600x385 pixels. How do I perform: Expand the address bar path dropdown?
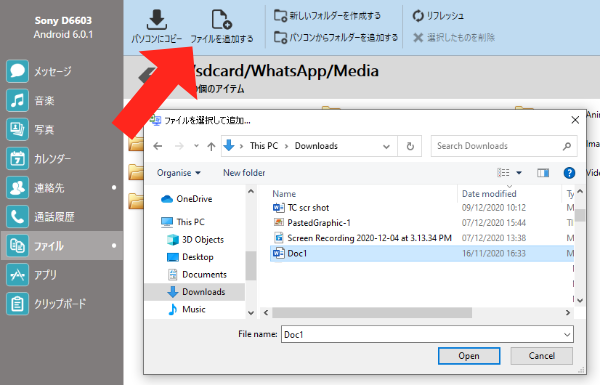pyautogui.click(x=386, y=146)
